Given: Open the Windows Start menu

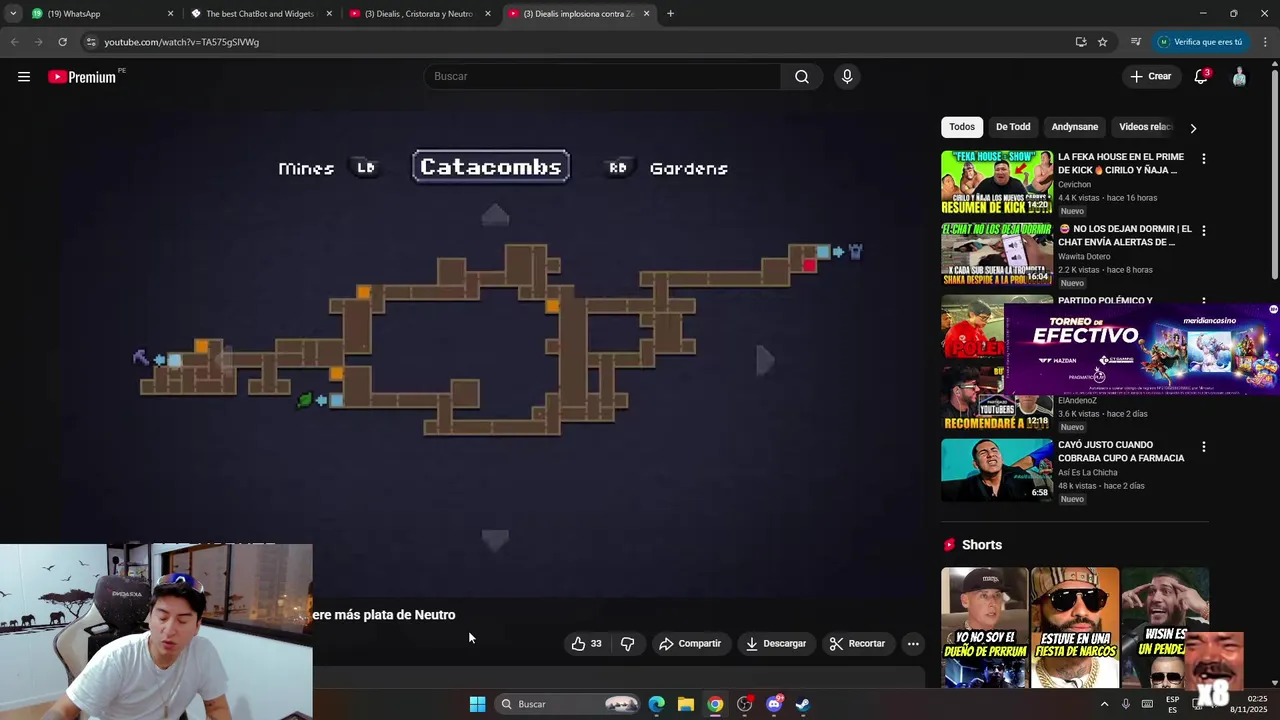Looking at the screenshot, I should (x=477, y=704).
